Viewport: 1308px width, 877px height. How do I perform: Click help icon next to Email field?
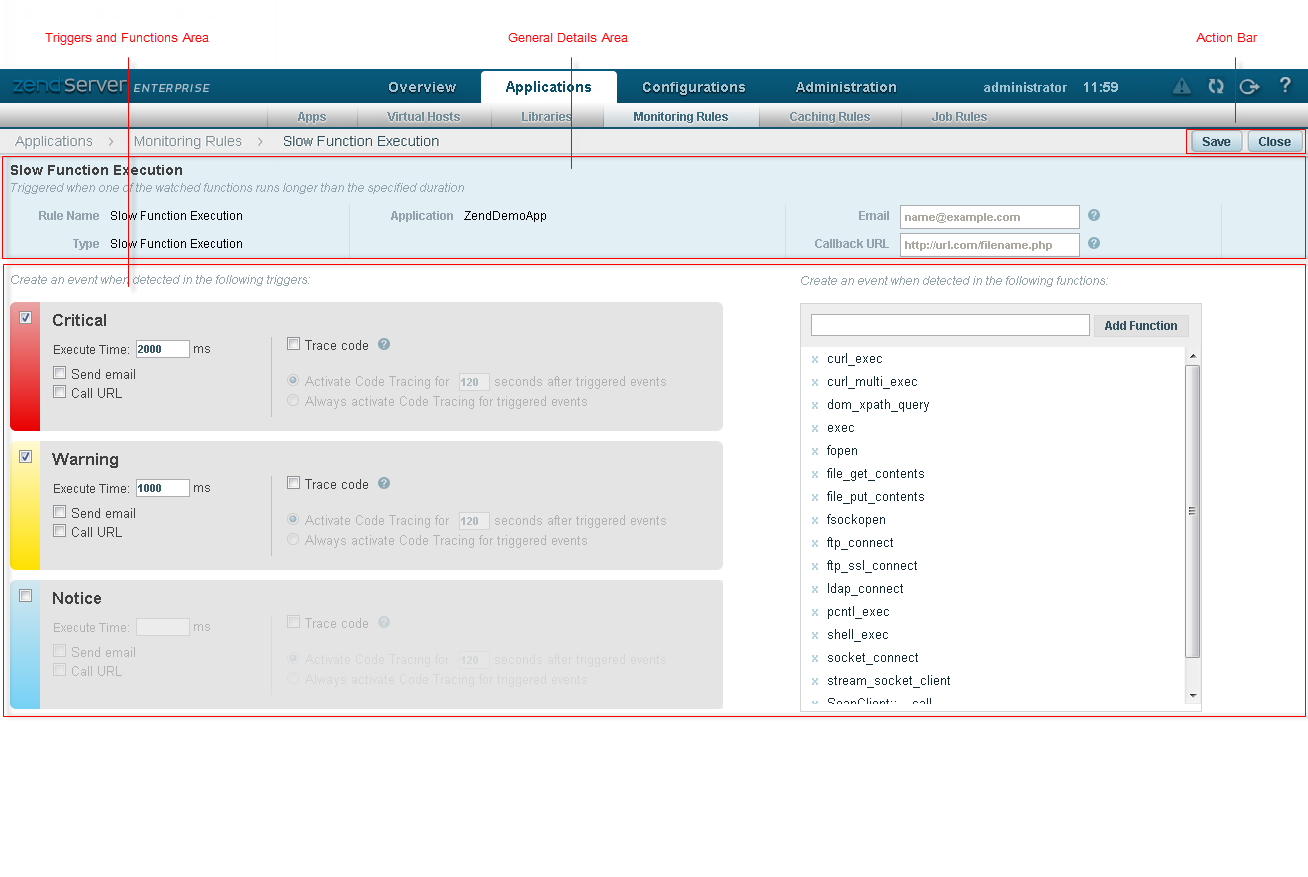point(1094,215)
